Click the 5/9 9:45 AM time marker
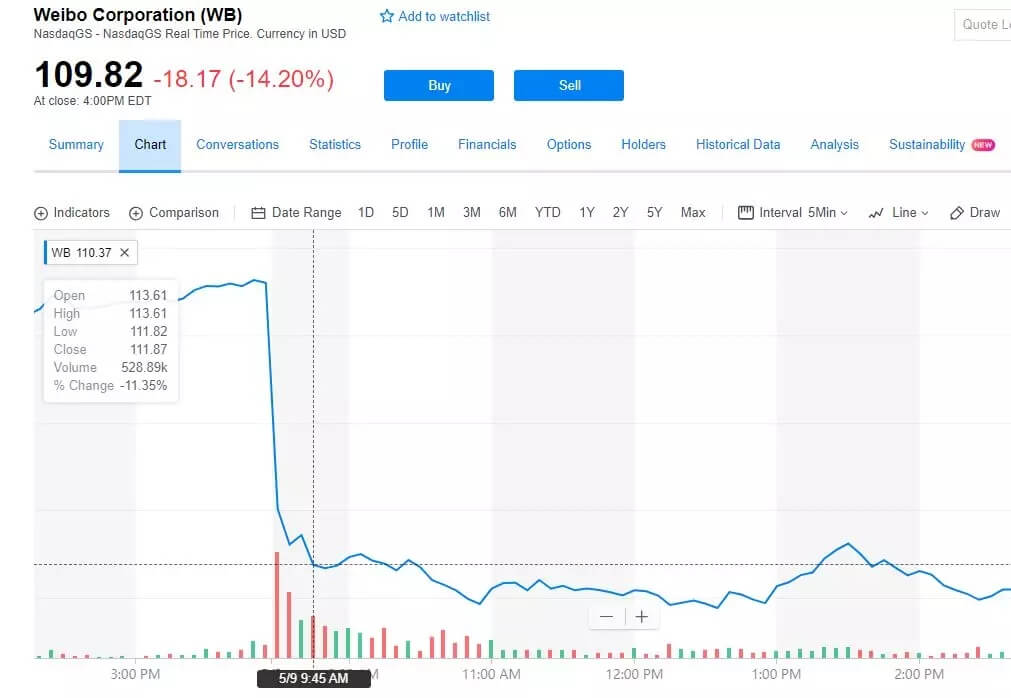 click(x=313, y=678)
